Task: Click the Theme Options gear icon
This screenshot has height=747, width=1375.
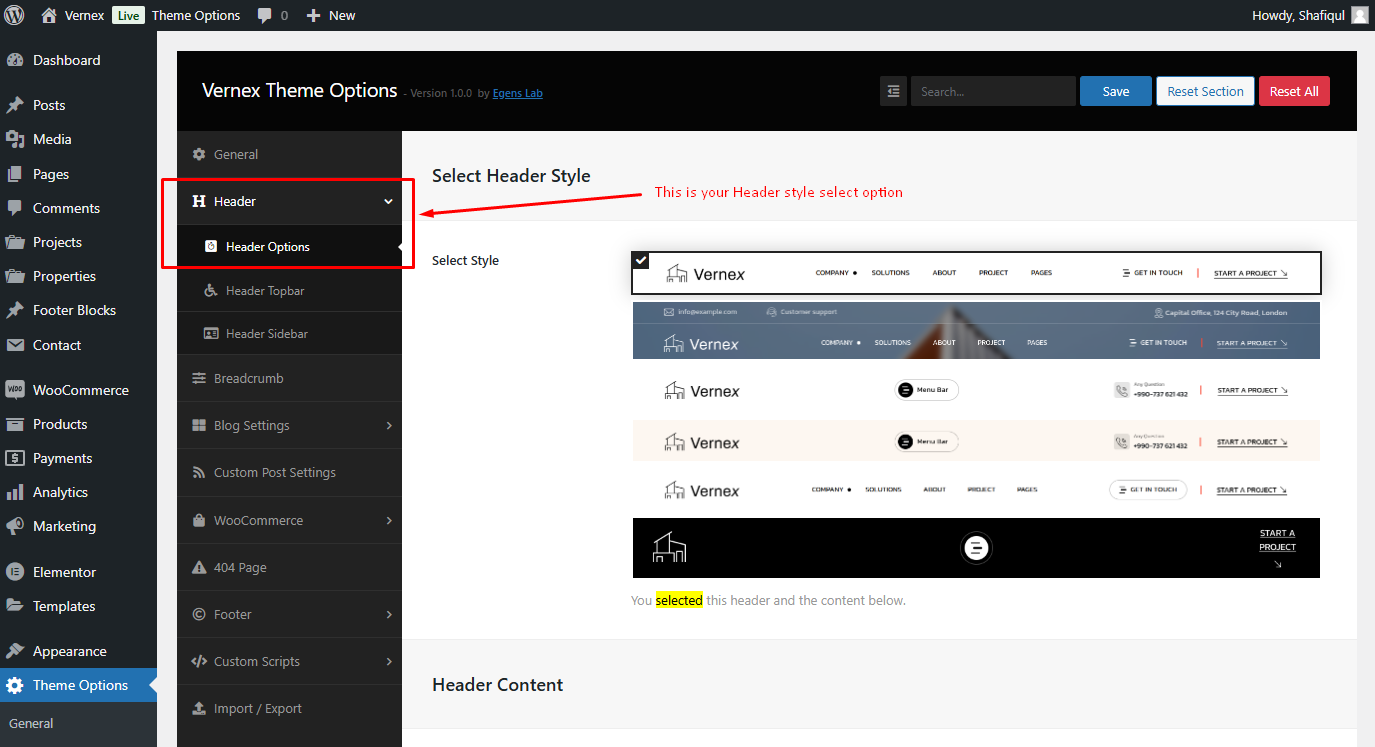Action: [x=15, y=685]
